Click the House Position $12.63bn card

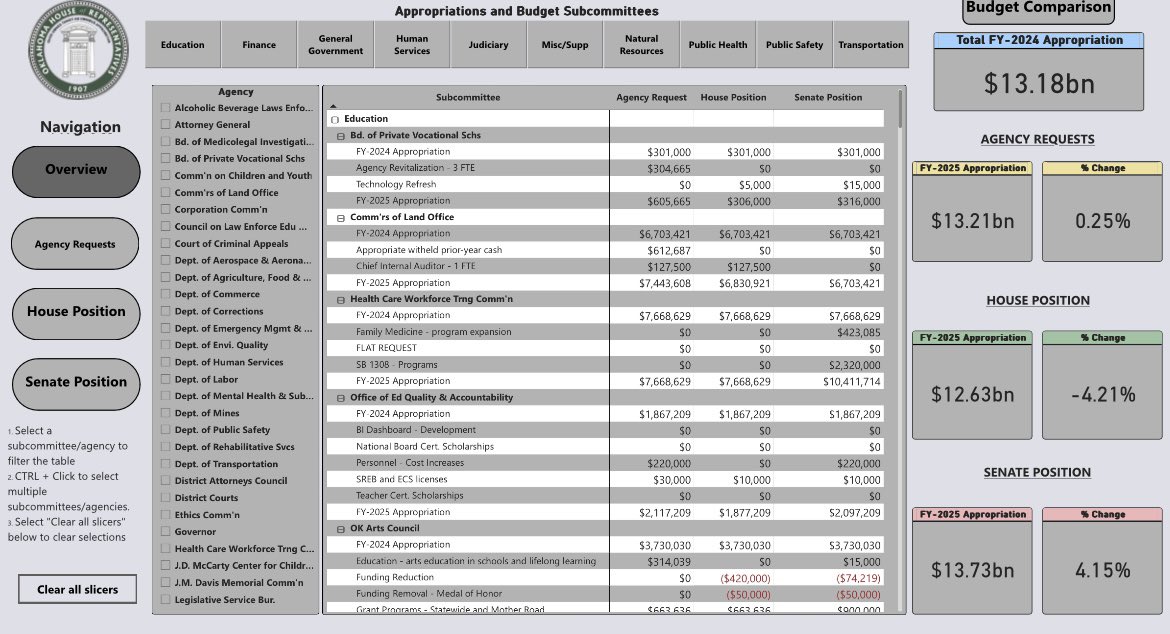972,385
